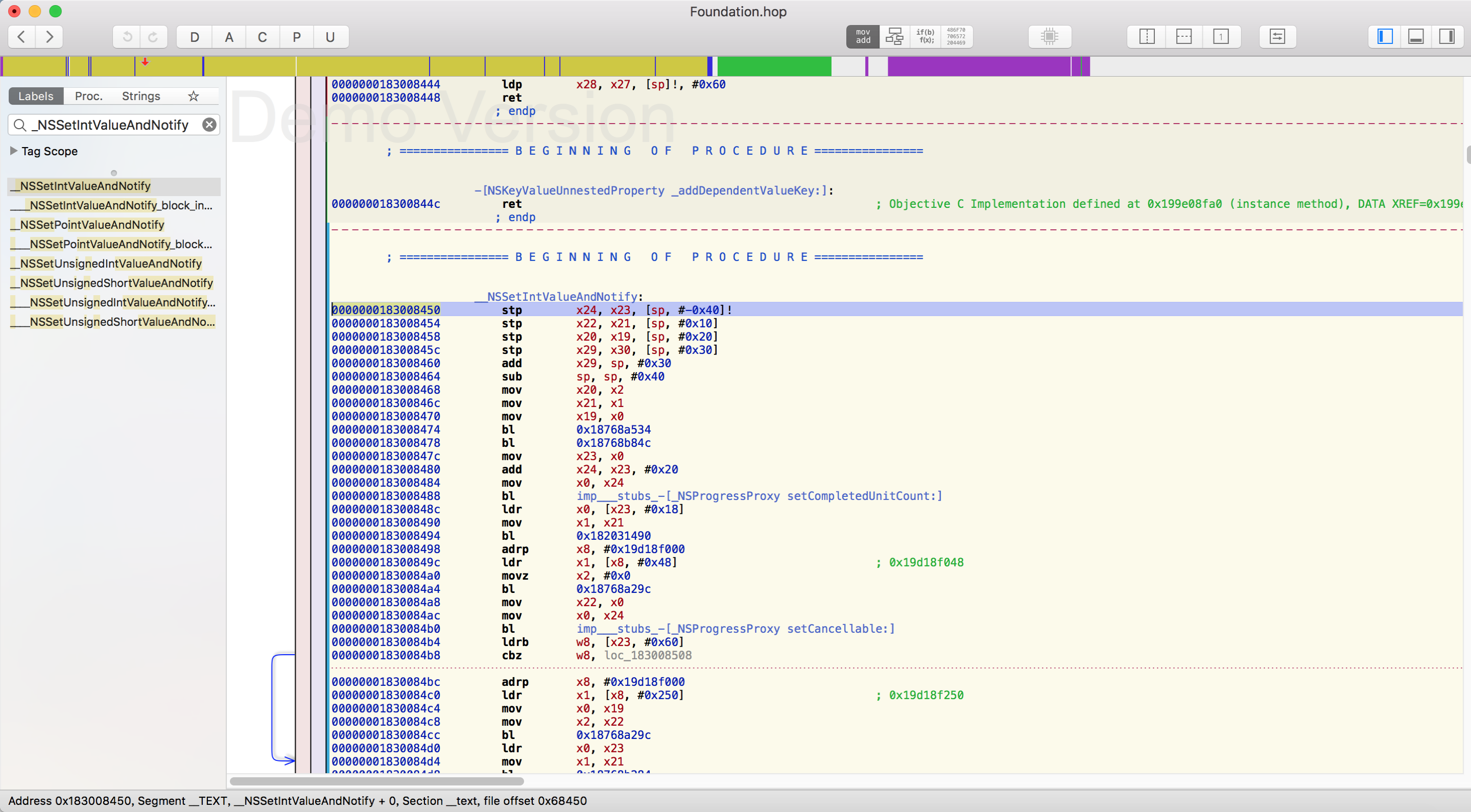This screenshot has width=1471, height=812.
Task: Navigate forward with the right arrow button
Action: pyautogui.click(x=49, y=37)
